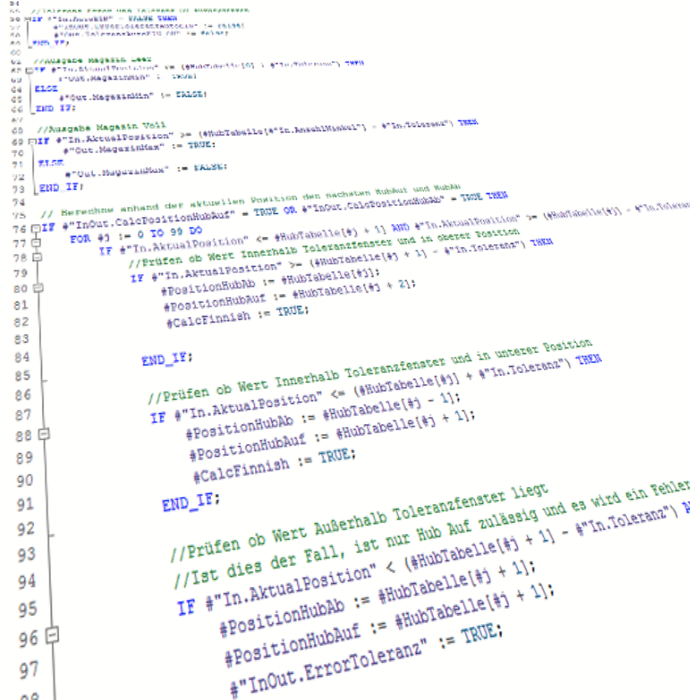Toggle the fold marker beside line 88

pyautogui.click(x=43, y=434)
